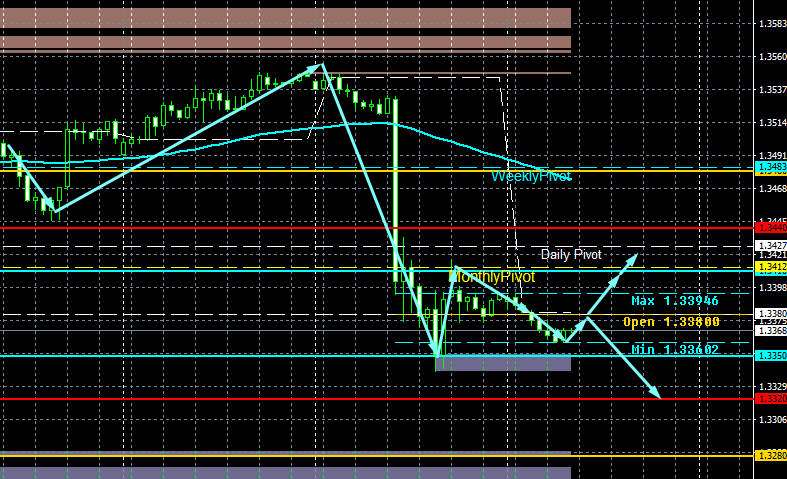The image size is (787, 479).
Task: Click the MonthlyPivot label
Action: pos(492,277)
